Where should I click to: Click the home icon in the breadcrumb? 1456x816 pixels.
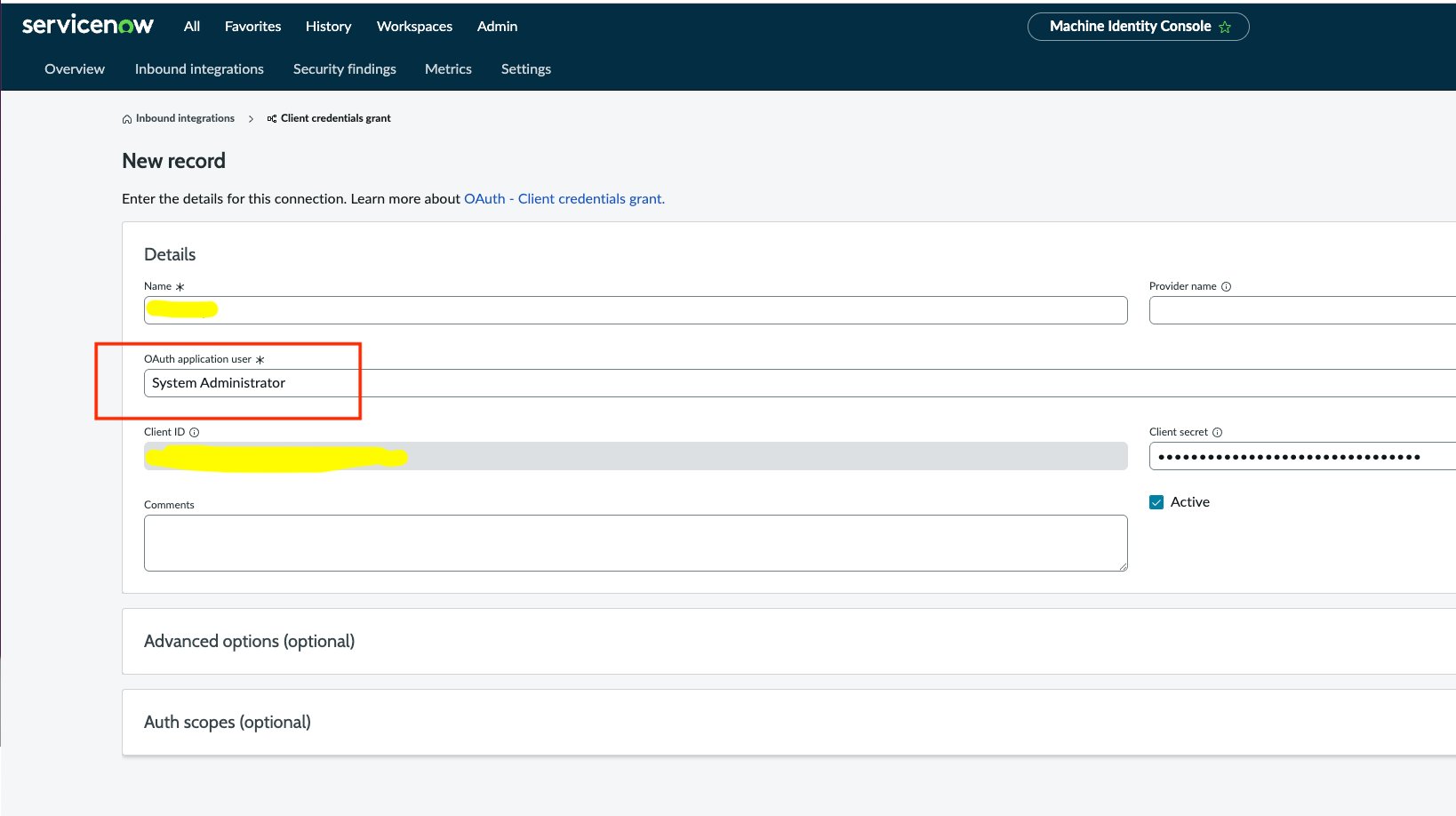point(126,118)
